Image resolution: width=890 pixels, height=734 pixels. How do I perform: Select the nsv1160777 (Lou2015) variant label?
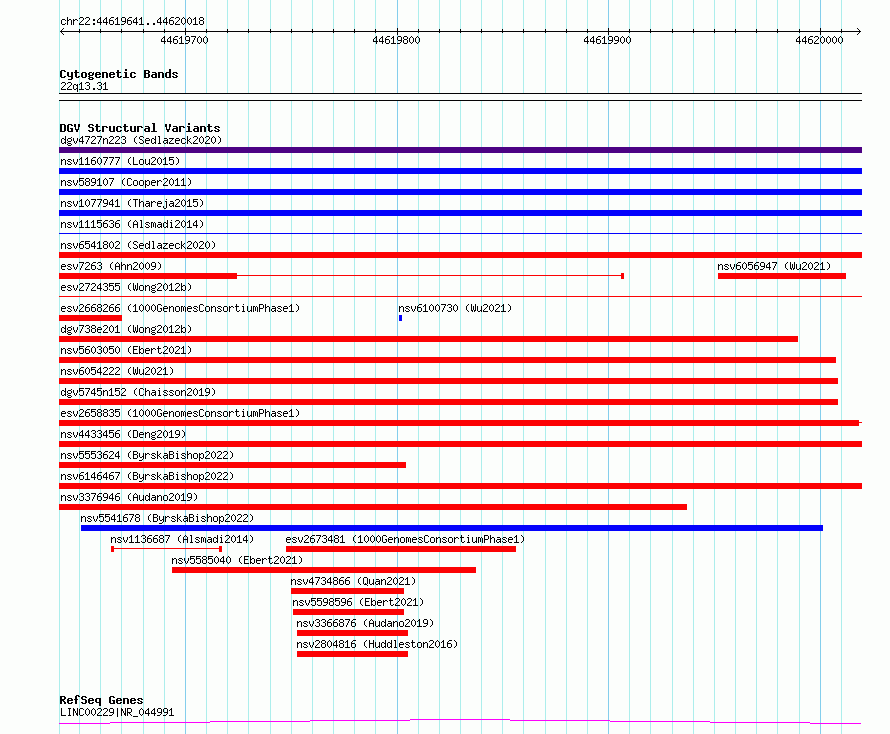(x=120, y=161)
